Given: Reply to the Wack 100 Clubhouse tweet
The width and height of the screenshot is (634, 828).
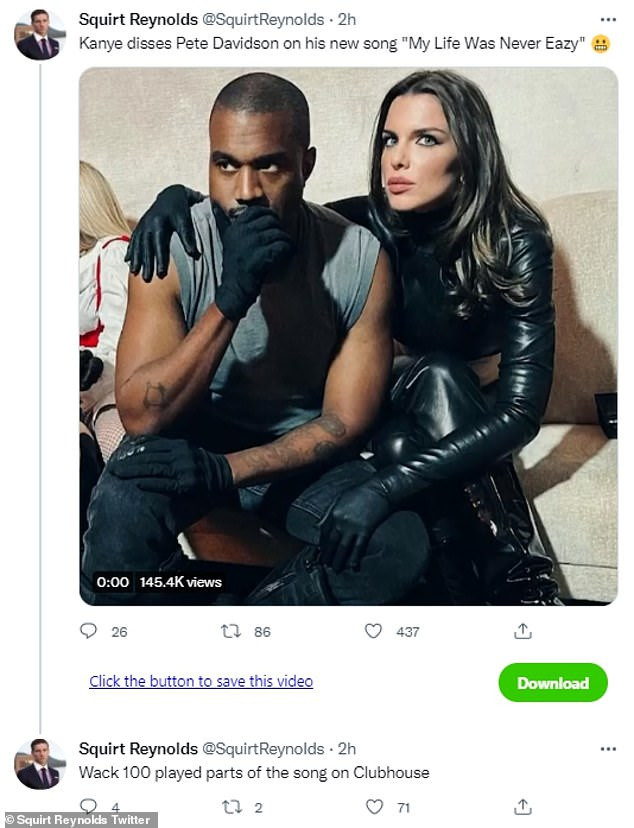Looking at the screenshot, I should (89, 806).
